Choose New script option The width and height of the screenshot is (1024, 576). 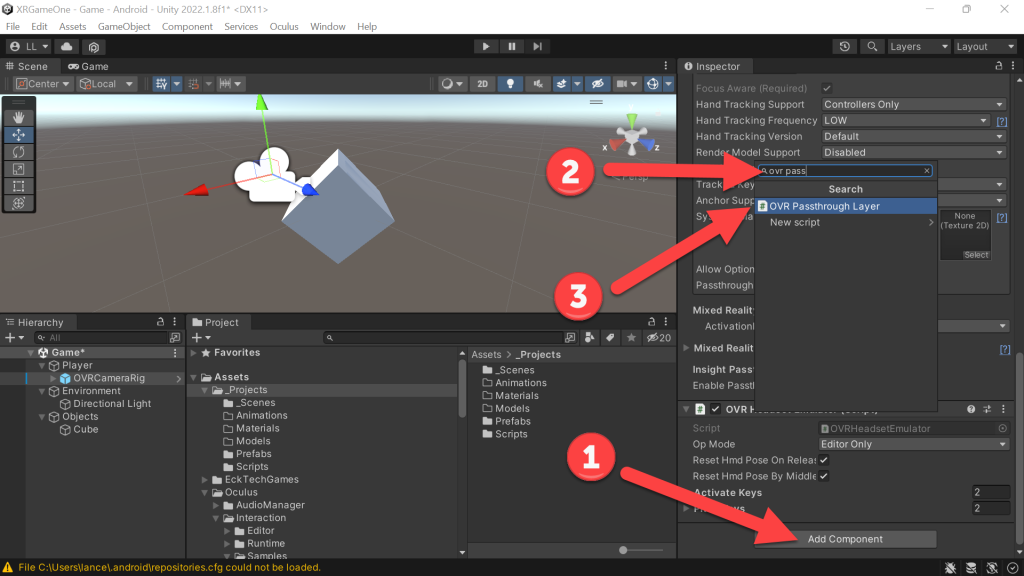[846, 223]
